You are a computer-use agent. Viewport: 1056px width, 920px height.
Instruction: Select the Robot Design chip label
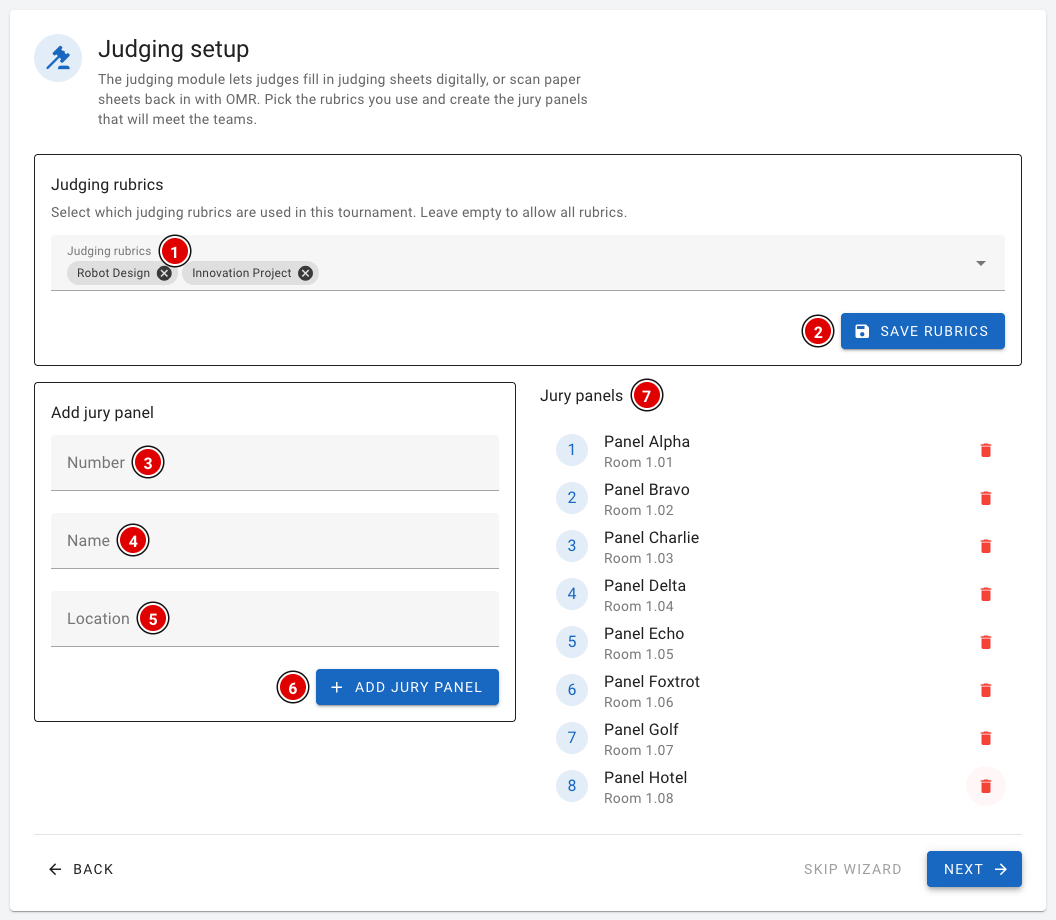pyautogui.click(x=113, y=273)
